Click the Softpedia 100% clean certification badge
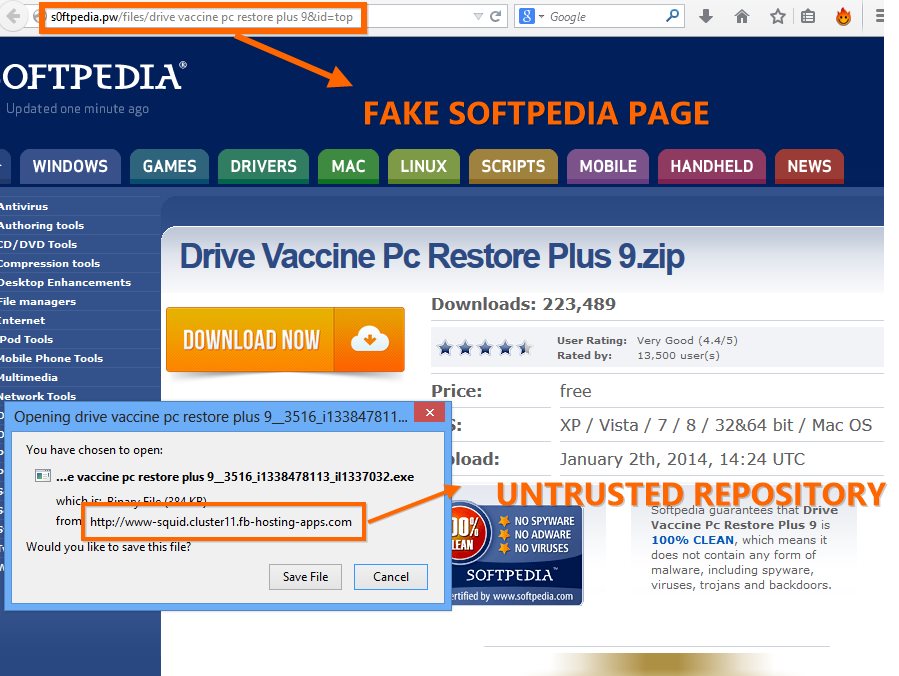 point(516,553)
